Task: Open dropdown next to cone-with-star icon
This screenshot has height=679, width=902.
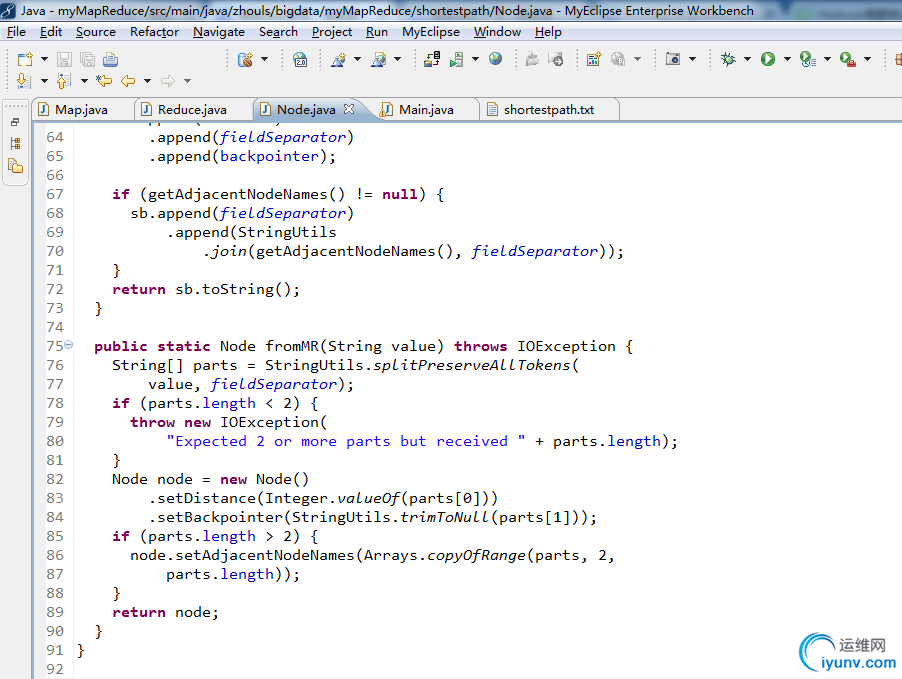Action: [x=357, y=59]
